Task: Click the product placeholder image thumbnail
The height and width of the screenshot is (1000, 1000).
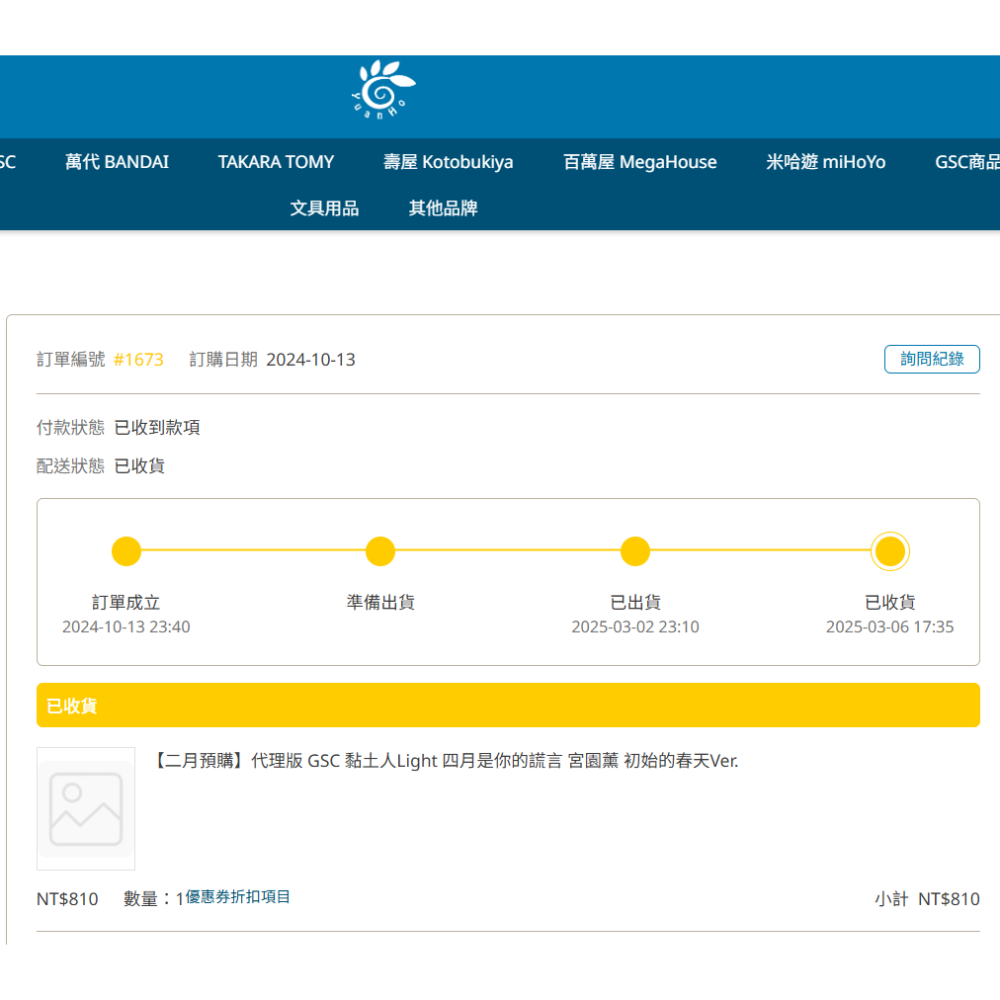Action: pyautogui.click(x=86, y=809)
